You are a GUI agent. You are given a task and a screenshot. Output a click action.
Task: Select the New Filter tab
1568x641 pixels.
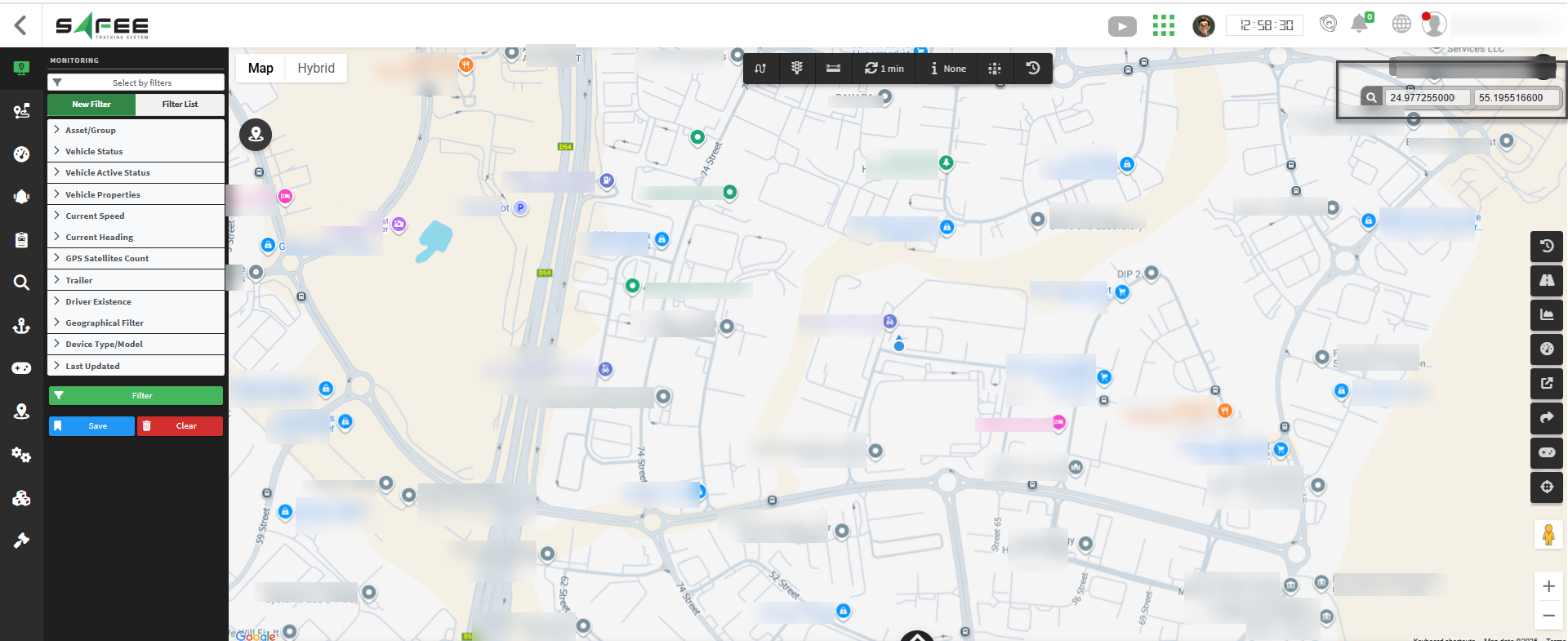91,105
